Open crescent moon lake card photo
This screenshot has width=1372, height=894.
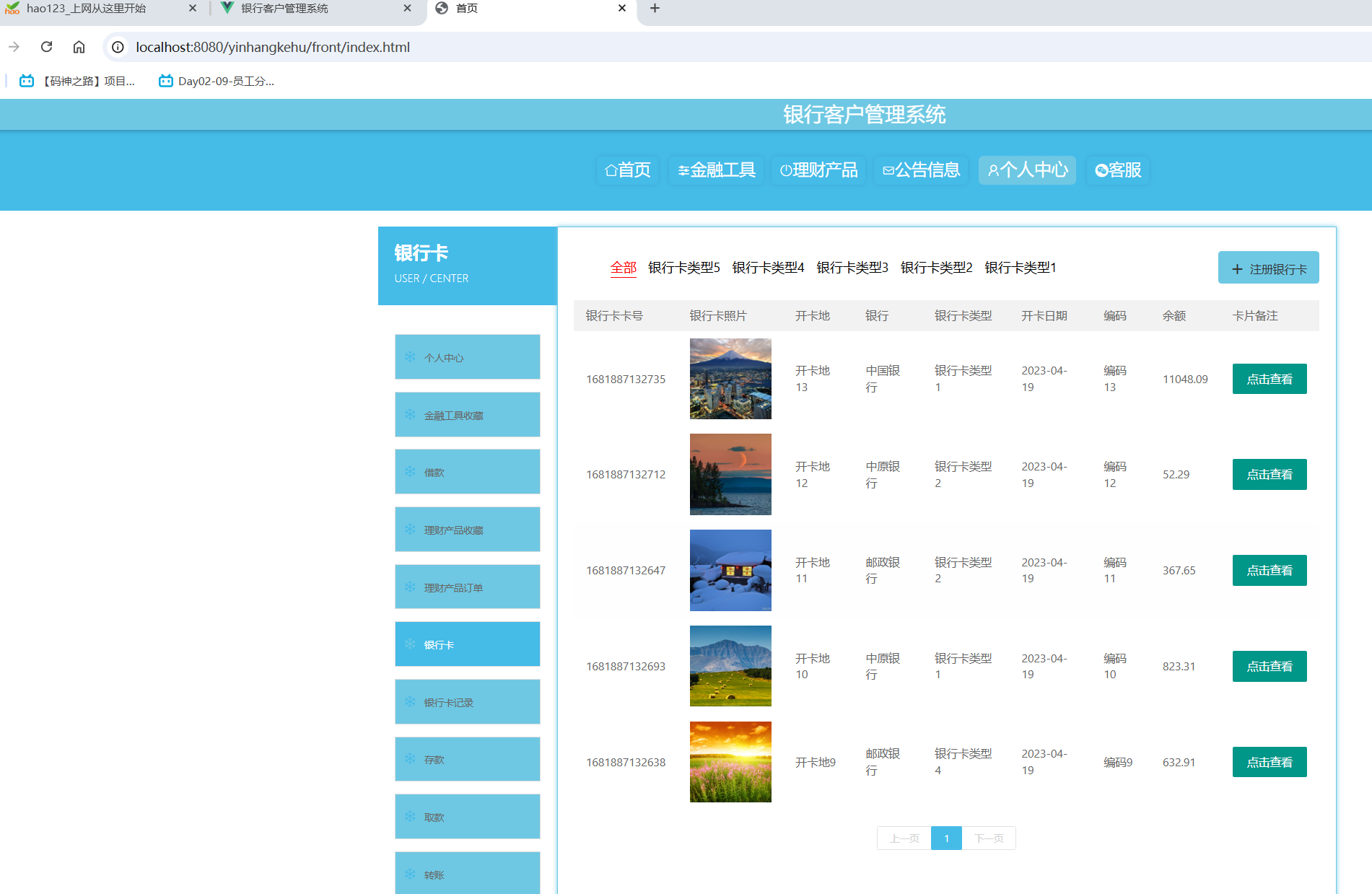click(730, 475)
